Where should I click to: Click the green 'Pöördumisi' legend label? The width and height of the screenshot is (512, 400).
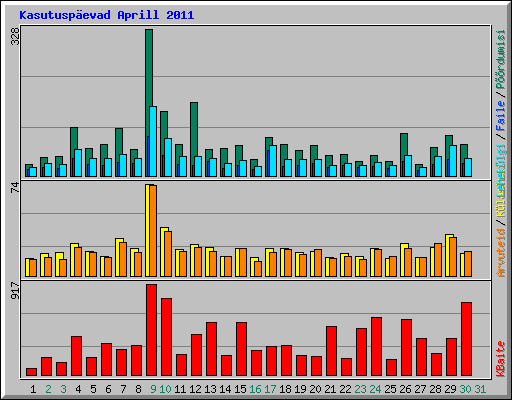point(501,59)
